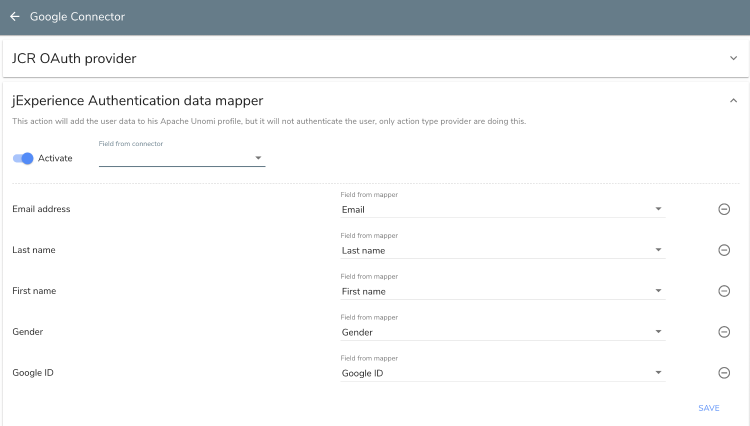Click the Apache Unomi profile description text
The width and height of the screenshot is (750, 426).
269,121
